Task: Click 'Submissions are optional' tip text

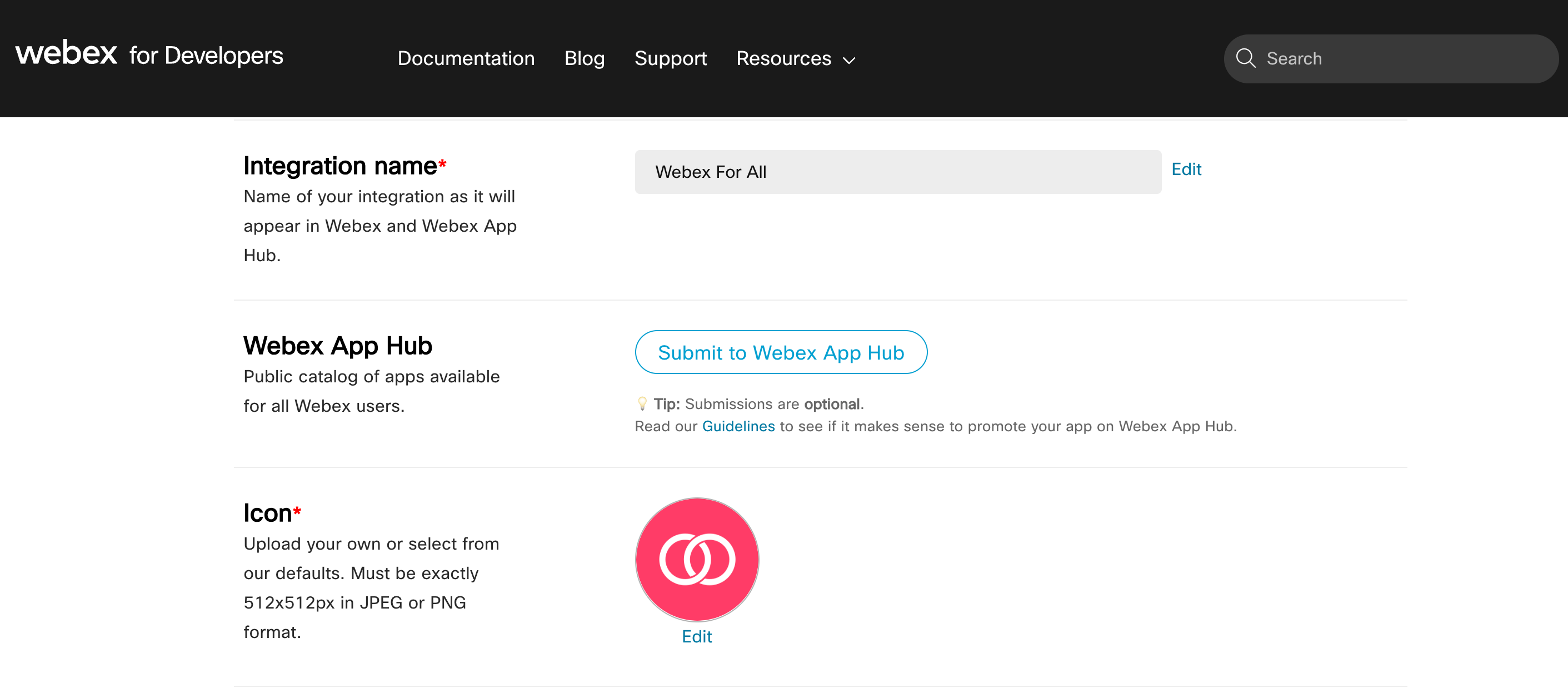Action: click(x=774, y=403)
